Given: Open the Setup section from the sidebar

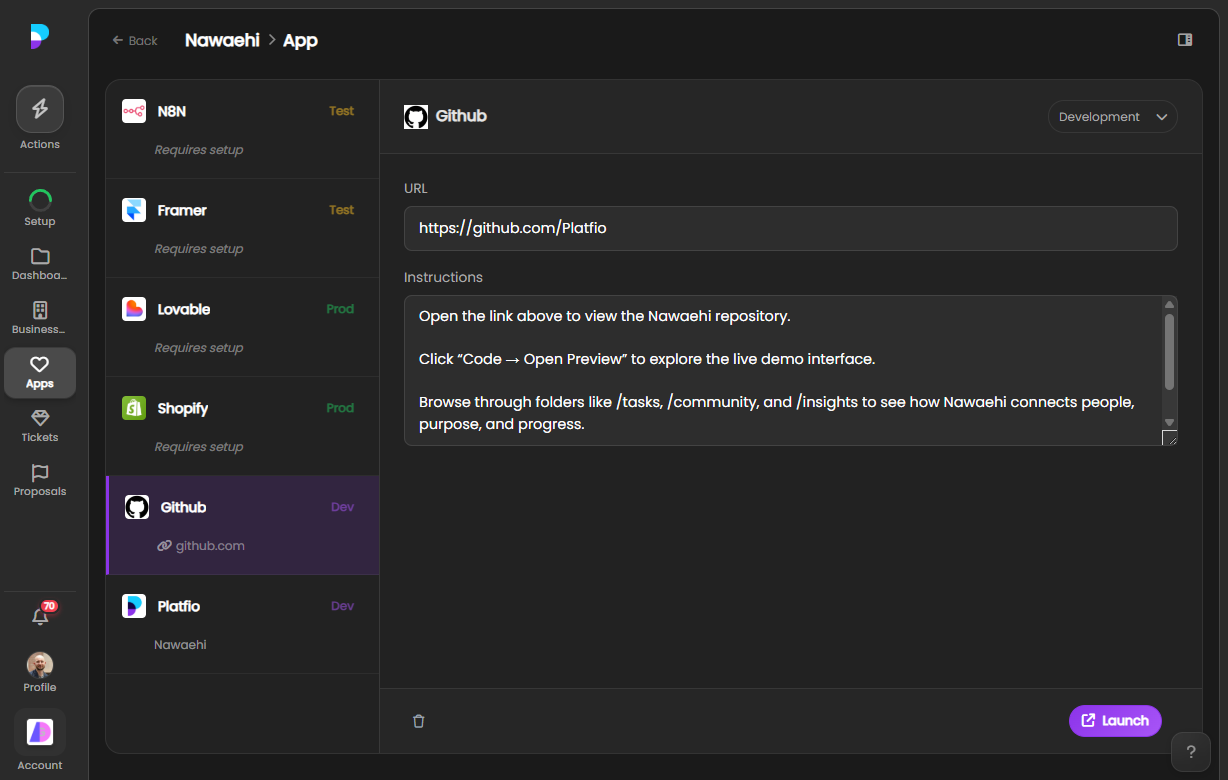Looking at the screenshot, I should point(39,196).
